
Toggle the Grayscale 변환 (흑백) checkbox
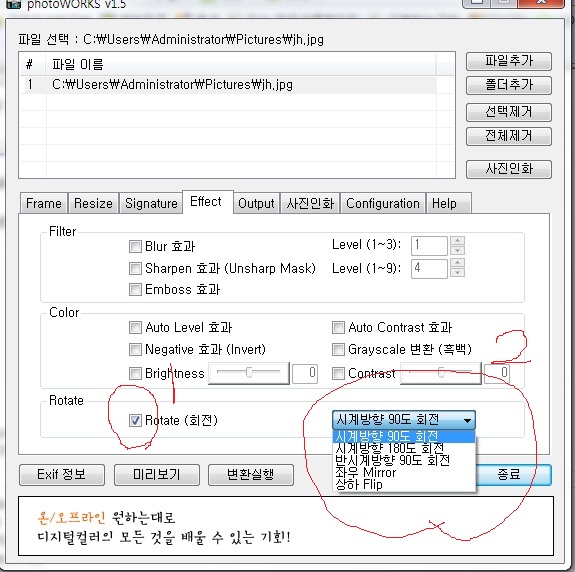click(x=338, y=349)
